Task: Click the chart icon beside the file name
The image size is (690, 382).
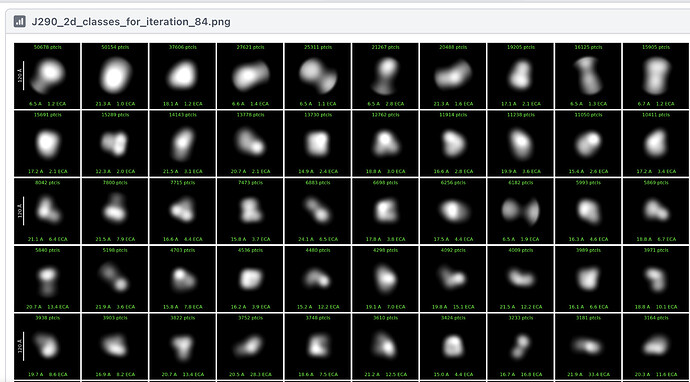Action: pos(19,22)
